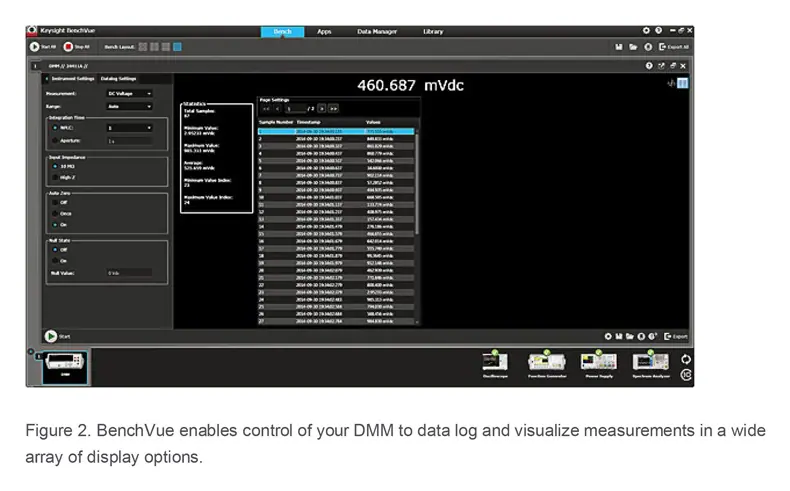This screenshot has height=491, width=790.
Task: Select Null State On radio button
Action: [x=55, y=261]
